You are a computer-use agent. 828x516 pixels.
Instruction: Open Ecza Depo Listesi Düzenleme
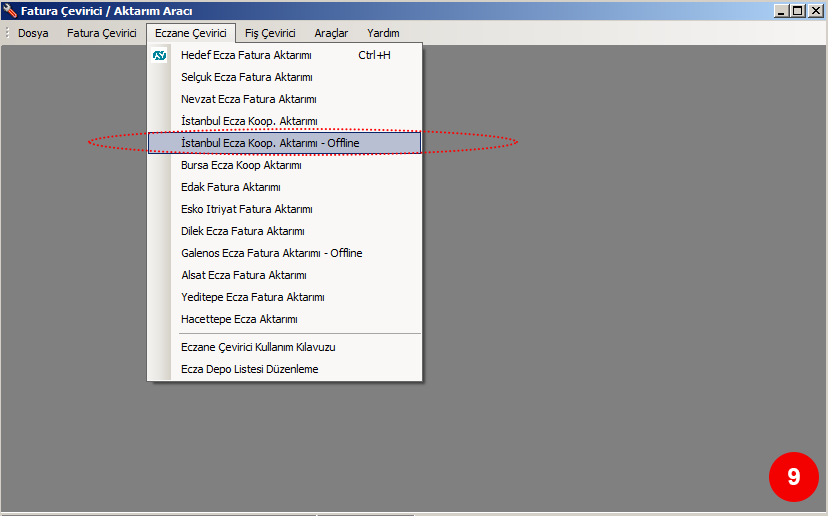pos(285,369)
